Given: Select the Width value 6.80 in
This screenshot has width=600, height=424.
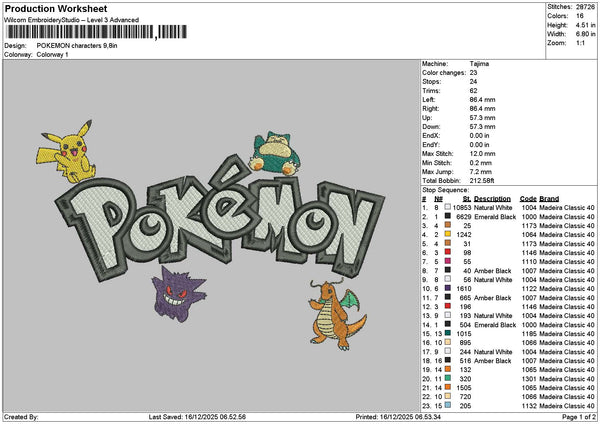Looking at the screenshot, I should click(x=585, y=34).
